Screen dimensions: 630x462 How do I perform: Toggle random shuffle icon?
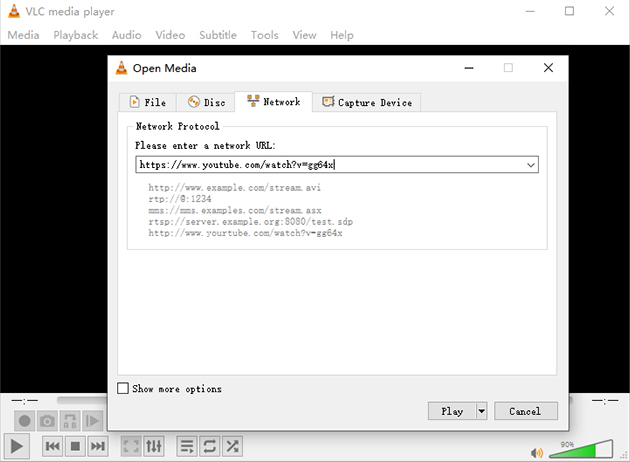click(x=232, y=446)
